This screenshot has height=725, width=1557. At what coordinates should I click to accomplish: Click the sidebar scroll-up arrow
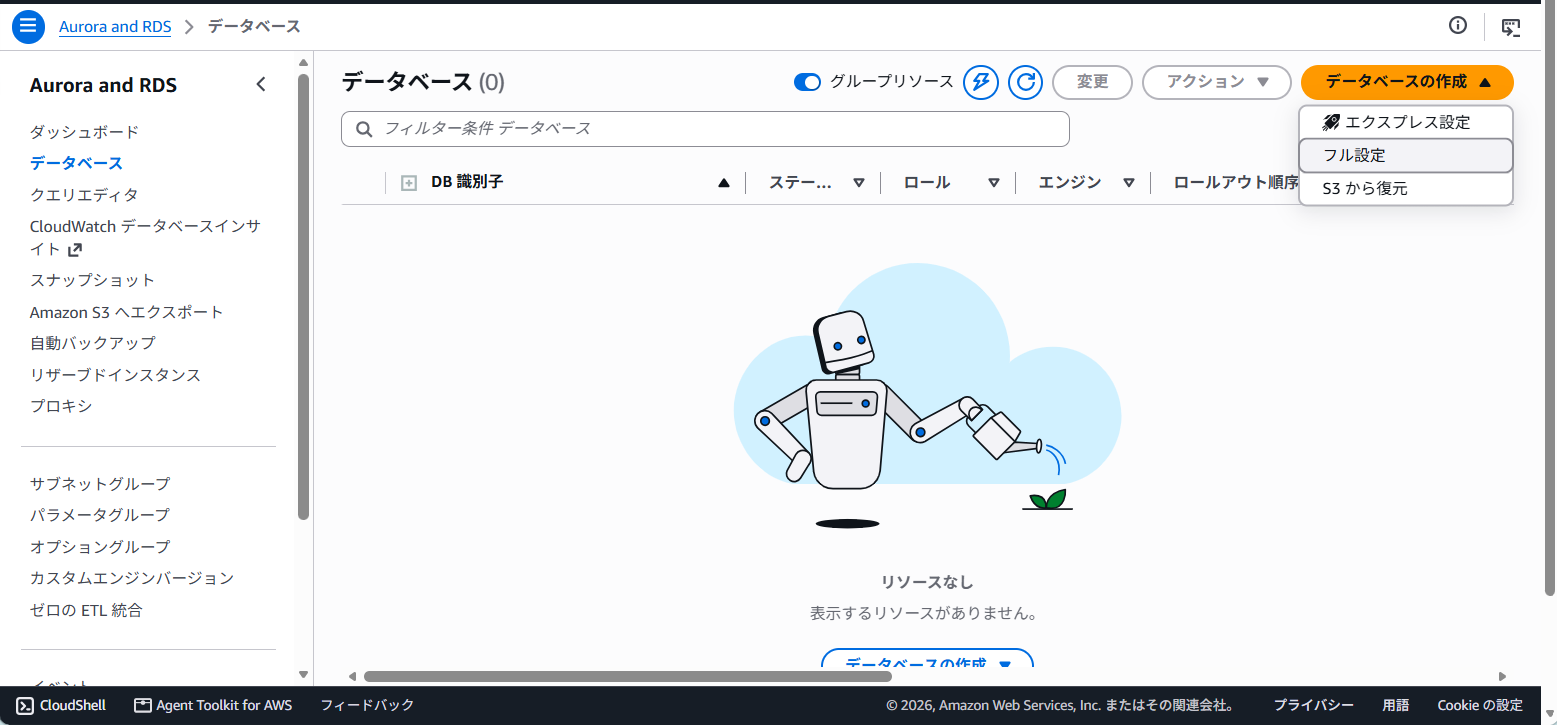click(x=303, y=62)
